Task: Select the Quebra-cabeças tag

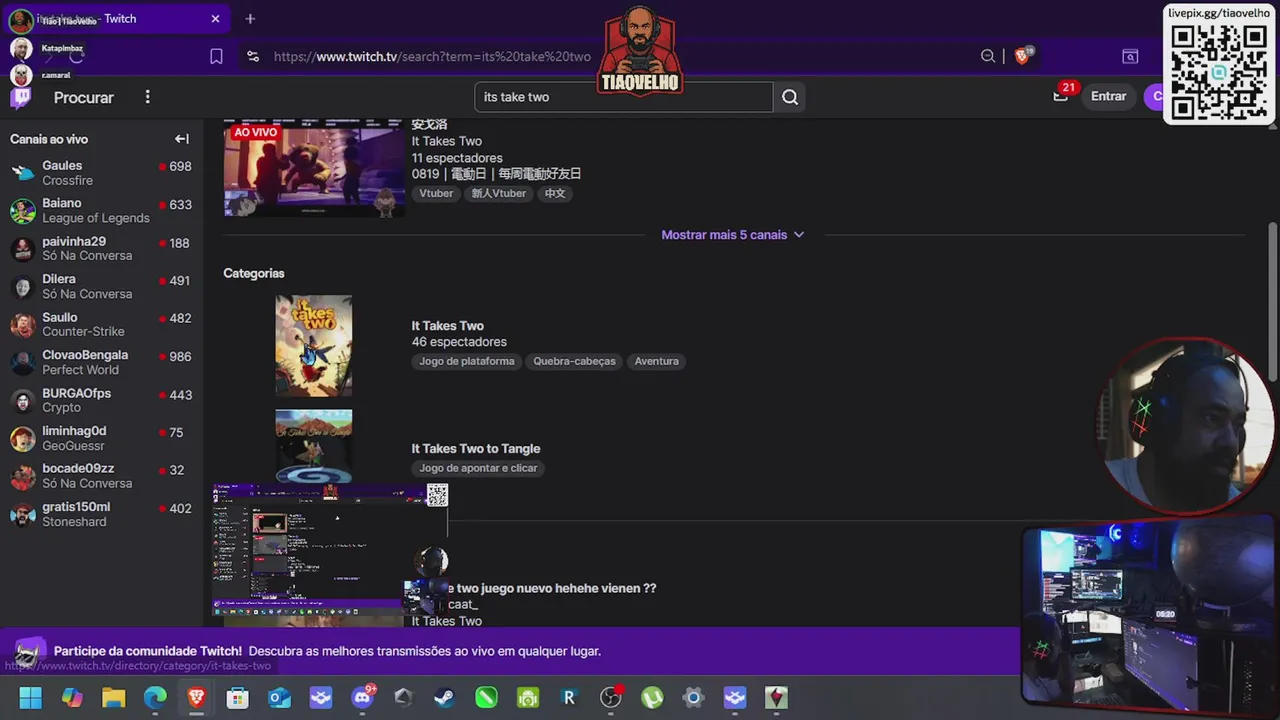Action: point(574,362)
